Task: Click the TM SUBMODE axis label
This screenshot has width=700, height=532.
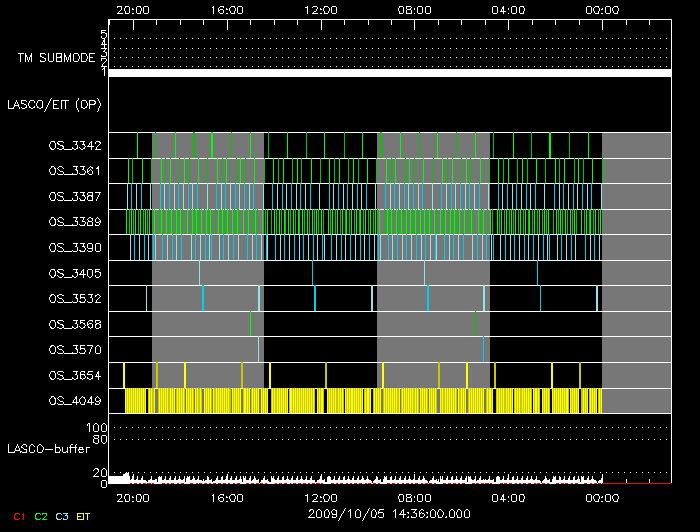Action: click(x=56, y=58)
